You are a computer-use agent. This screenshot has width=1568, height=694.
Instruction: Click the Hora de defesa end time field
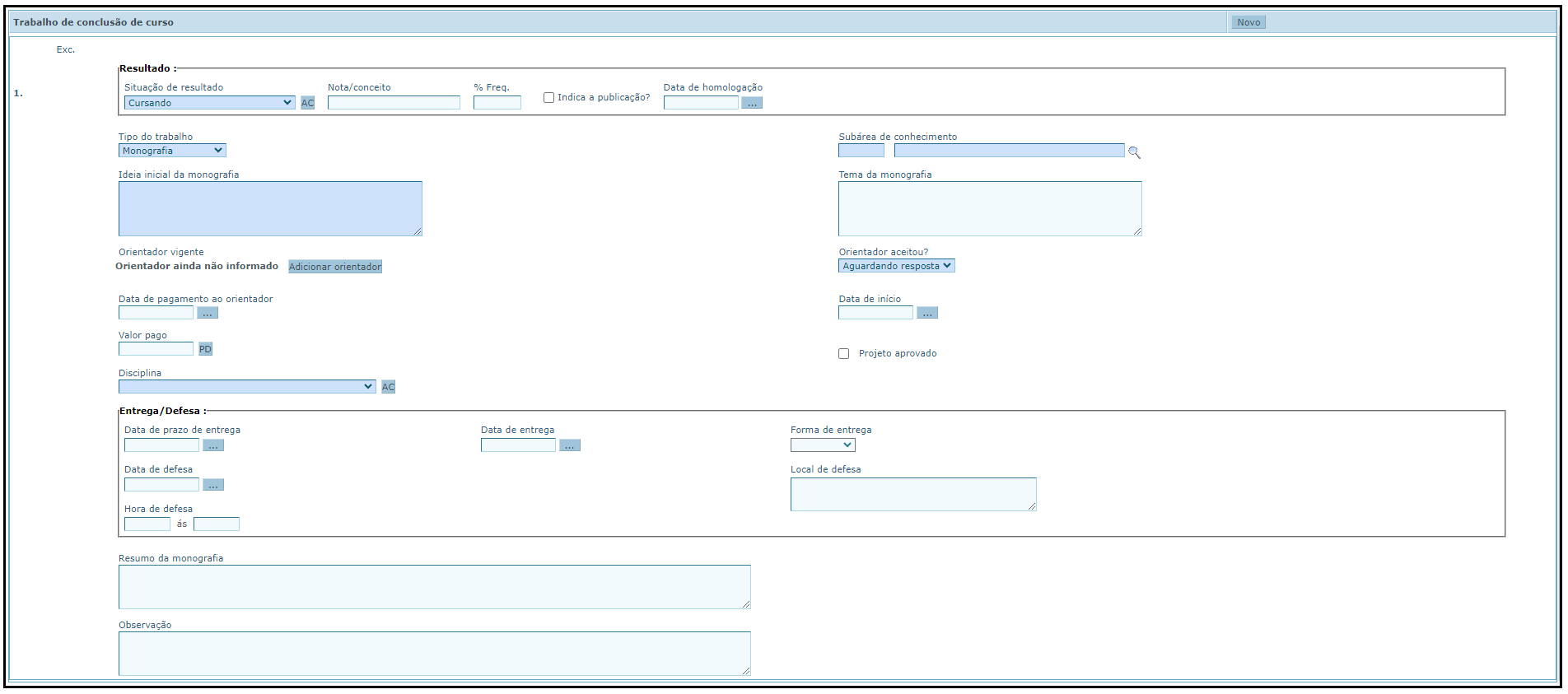pyautogui.click(x=217, y=524)
